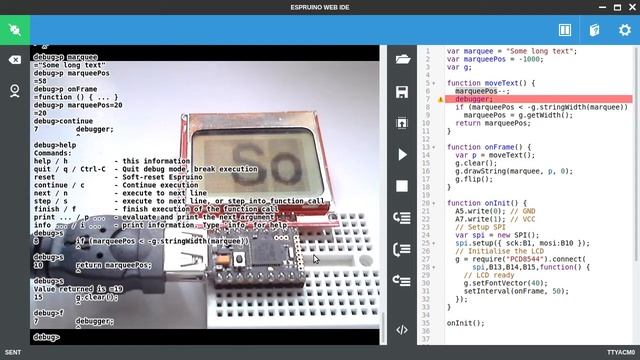Save the code with the floppy disk icon
The height and width of the screenshot is (360, 640).
(402, 92)
